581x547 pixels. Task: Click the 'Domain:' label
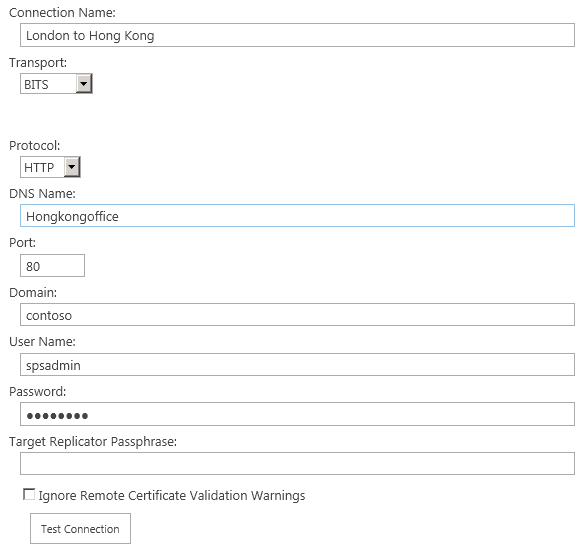click(33, 293)
